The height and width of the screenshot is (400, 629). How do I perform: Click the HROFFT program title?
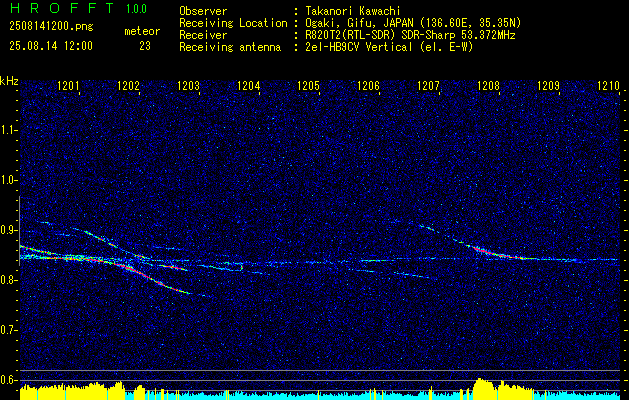click(x=61, y=8)
